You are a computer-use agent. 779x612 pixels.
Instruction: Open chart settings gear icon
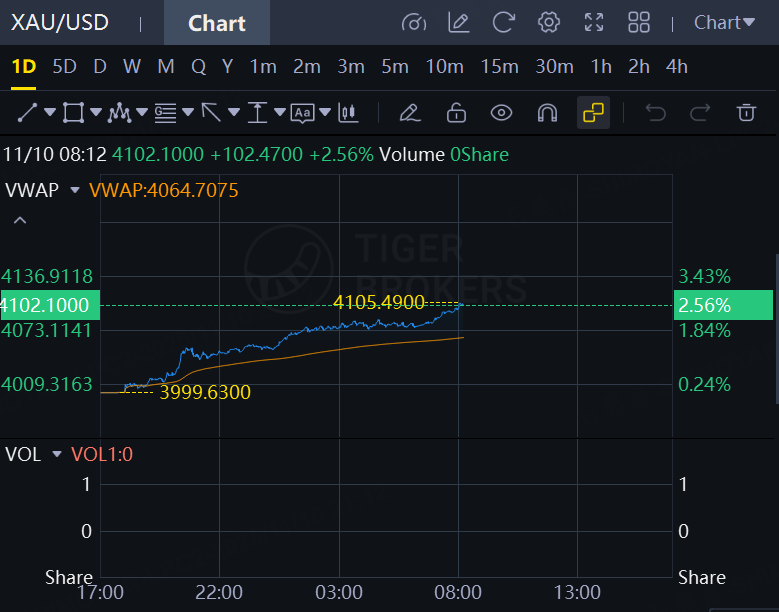pyautogui.click(x=548, y=22)
